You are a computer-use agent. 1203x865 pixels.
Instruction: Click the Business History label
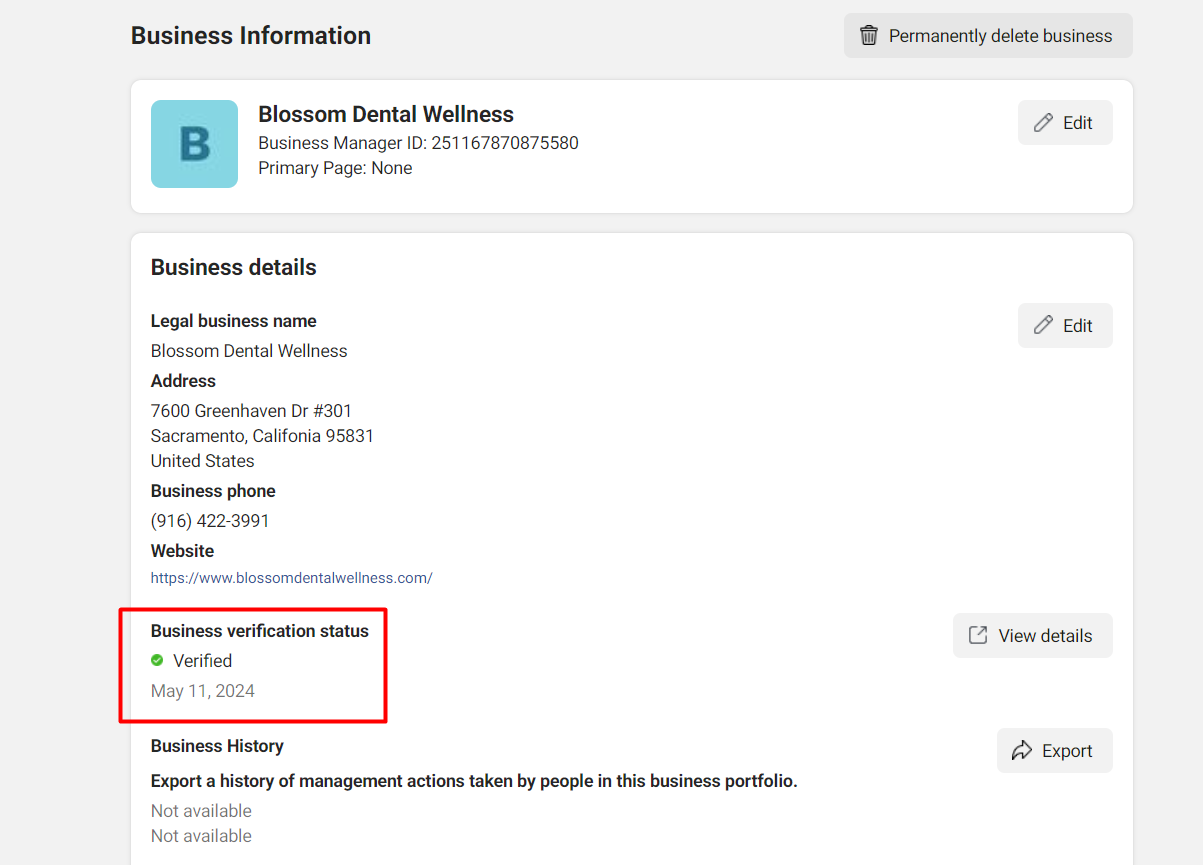coord(217,746)
